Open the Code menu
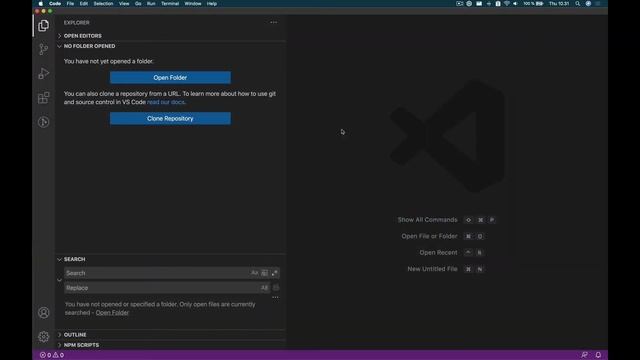 55,4
